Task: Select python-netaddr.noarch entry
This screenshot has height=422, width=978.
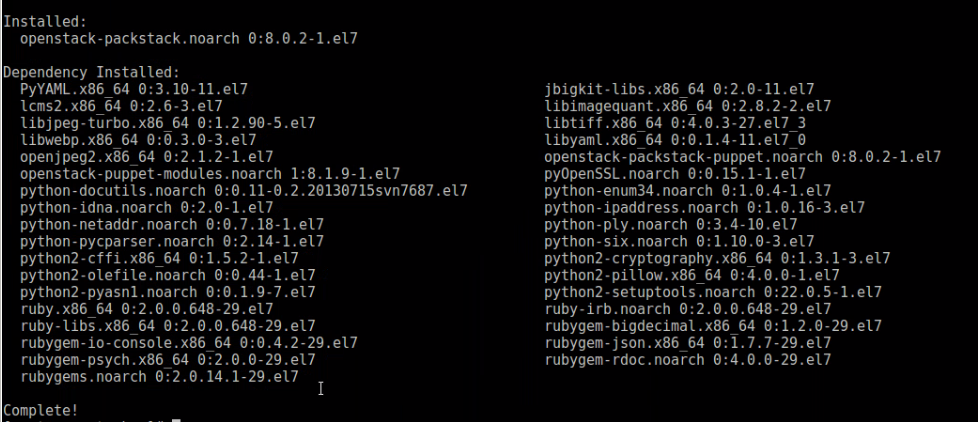Action: click(172, 224)
